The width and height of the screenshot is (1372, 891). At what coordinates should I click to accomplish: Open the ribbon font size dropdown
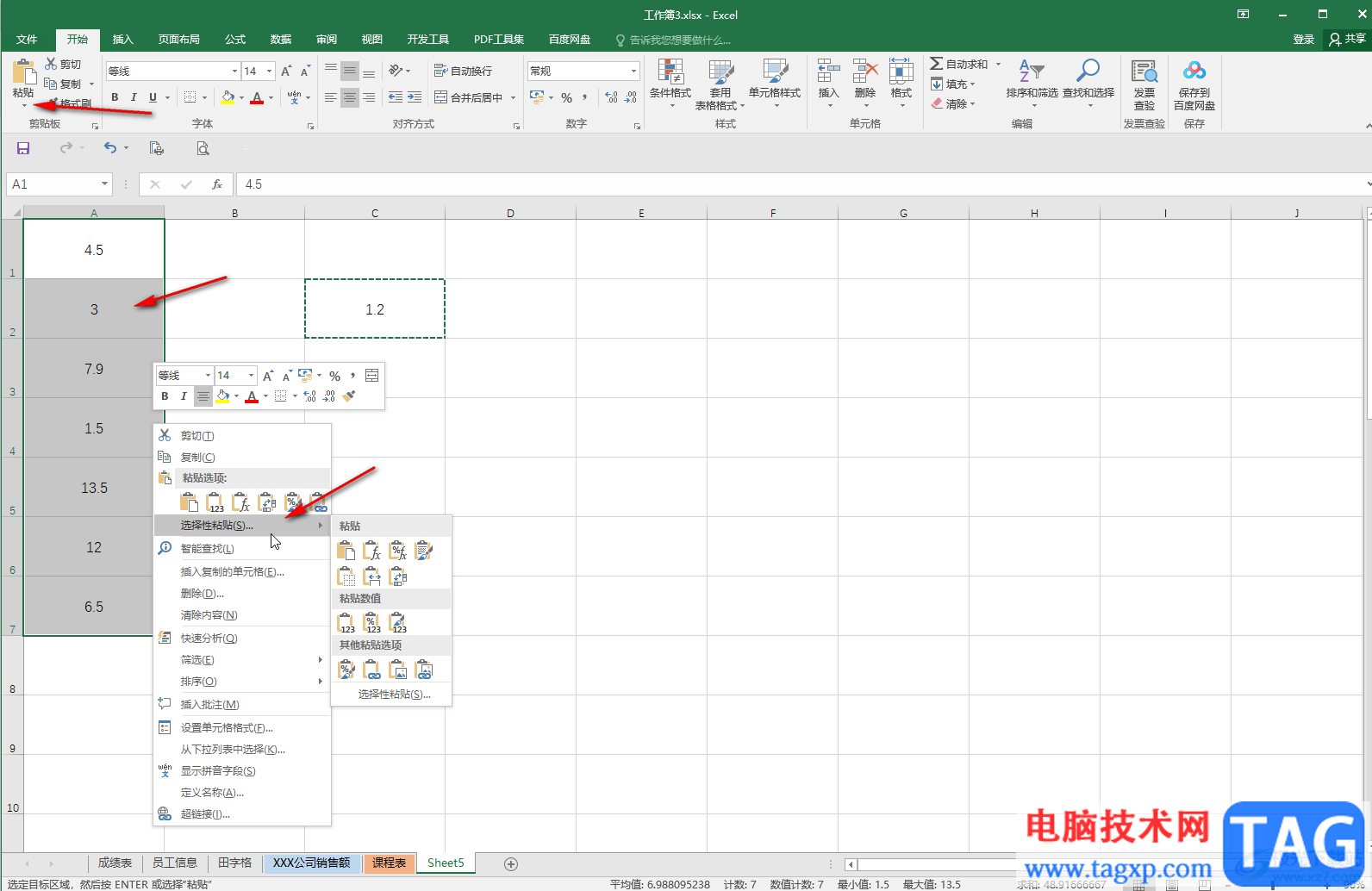tap(270, 71)
